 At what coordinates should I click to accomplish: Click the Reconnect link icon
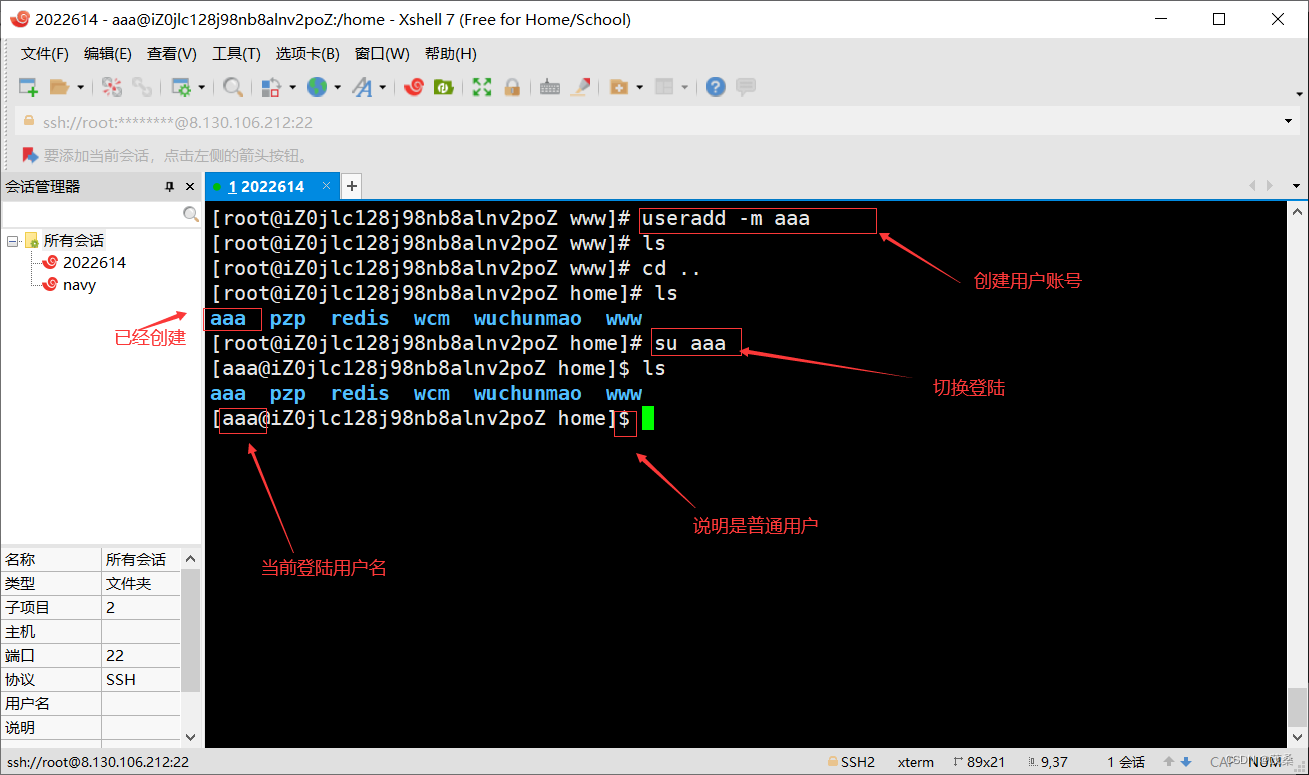coord(142,87)
